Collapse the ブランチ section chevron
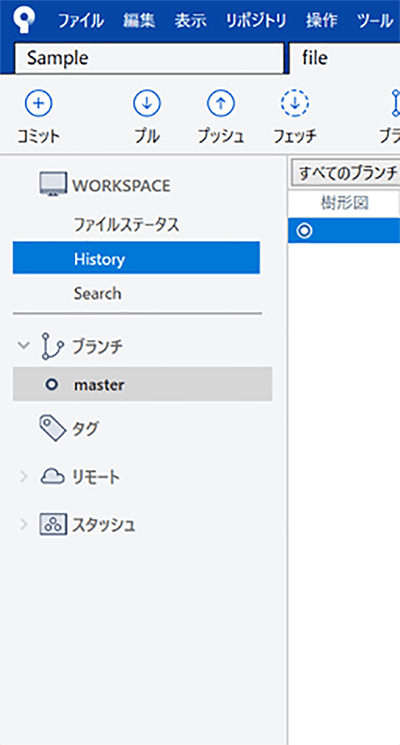 click(23, 345)
